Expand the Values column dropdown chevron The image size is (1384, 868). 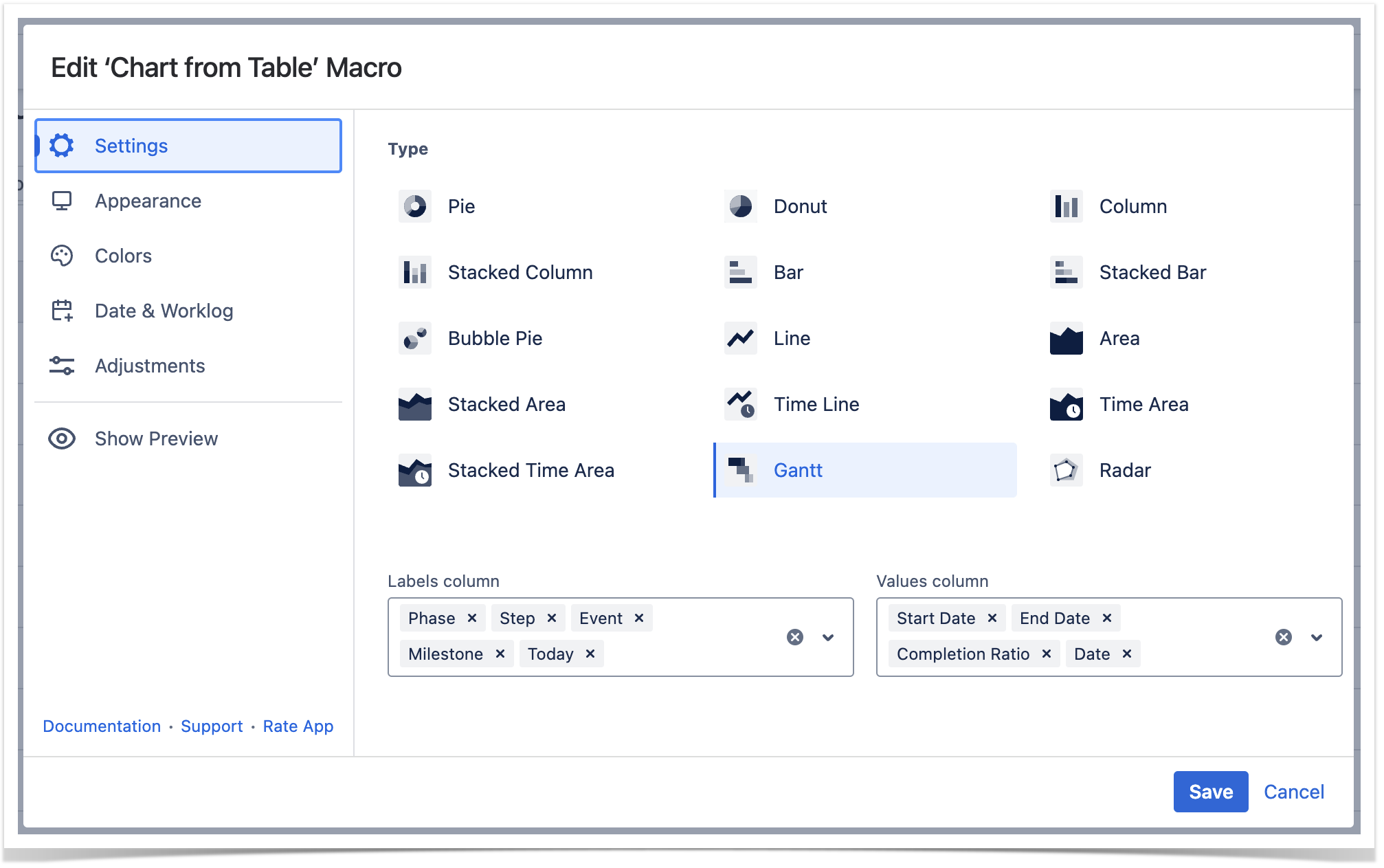coord(1317,637)
